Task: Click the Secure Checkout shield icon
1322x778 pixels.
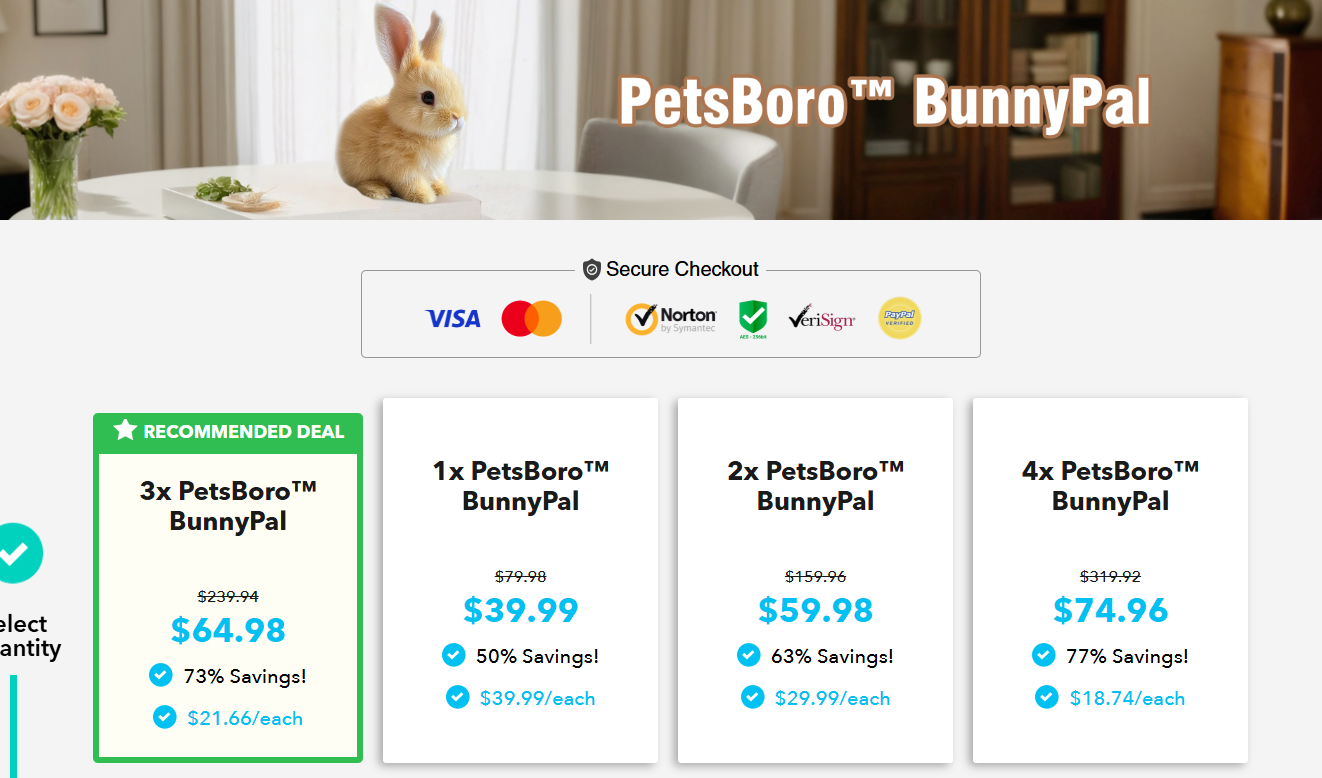Action: (x=592, y=270)
